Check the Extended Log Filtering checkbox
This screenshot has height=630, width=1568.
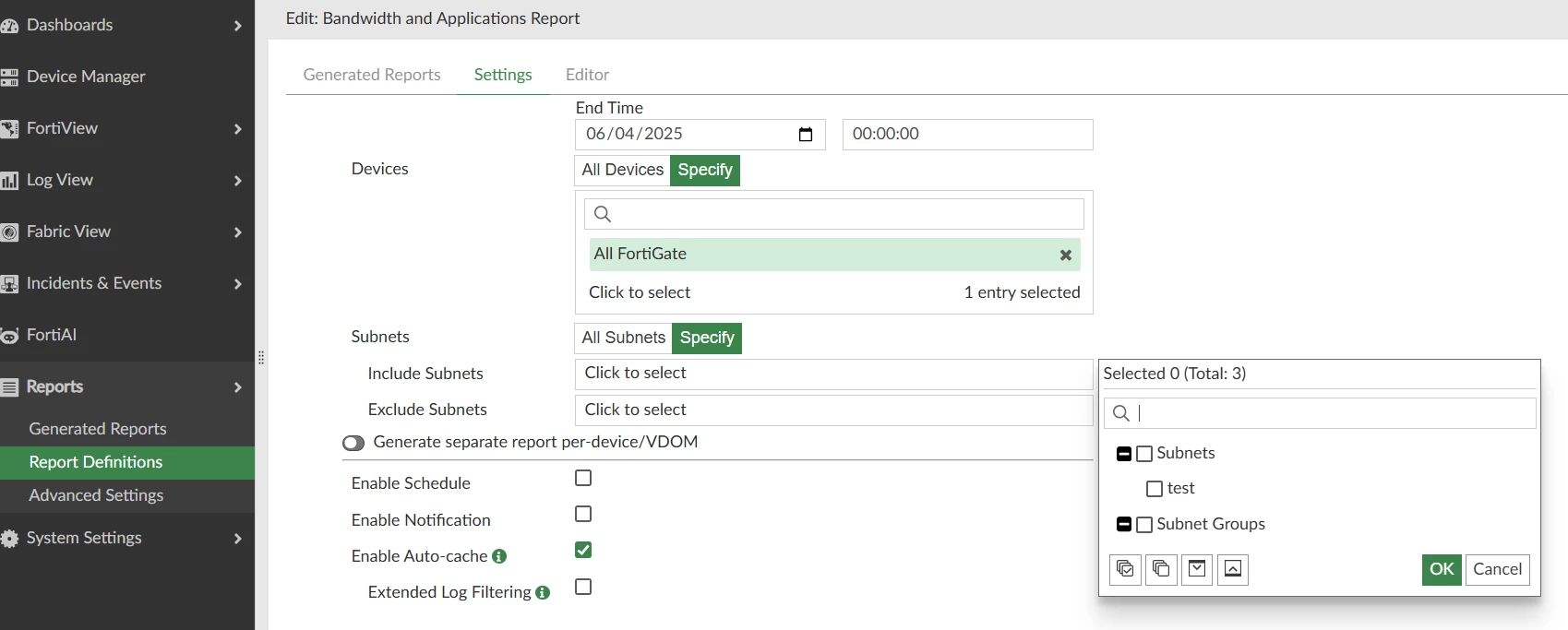click(583, 587)
